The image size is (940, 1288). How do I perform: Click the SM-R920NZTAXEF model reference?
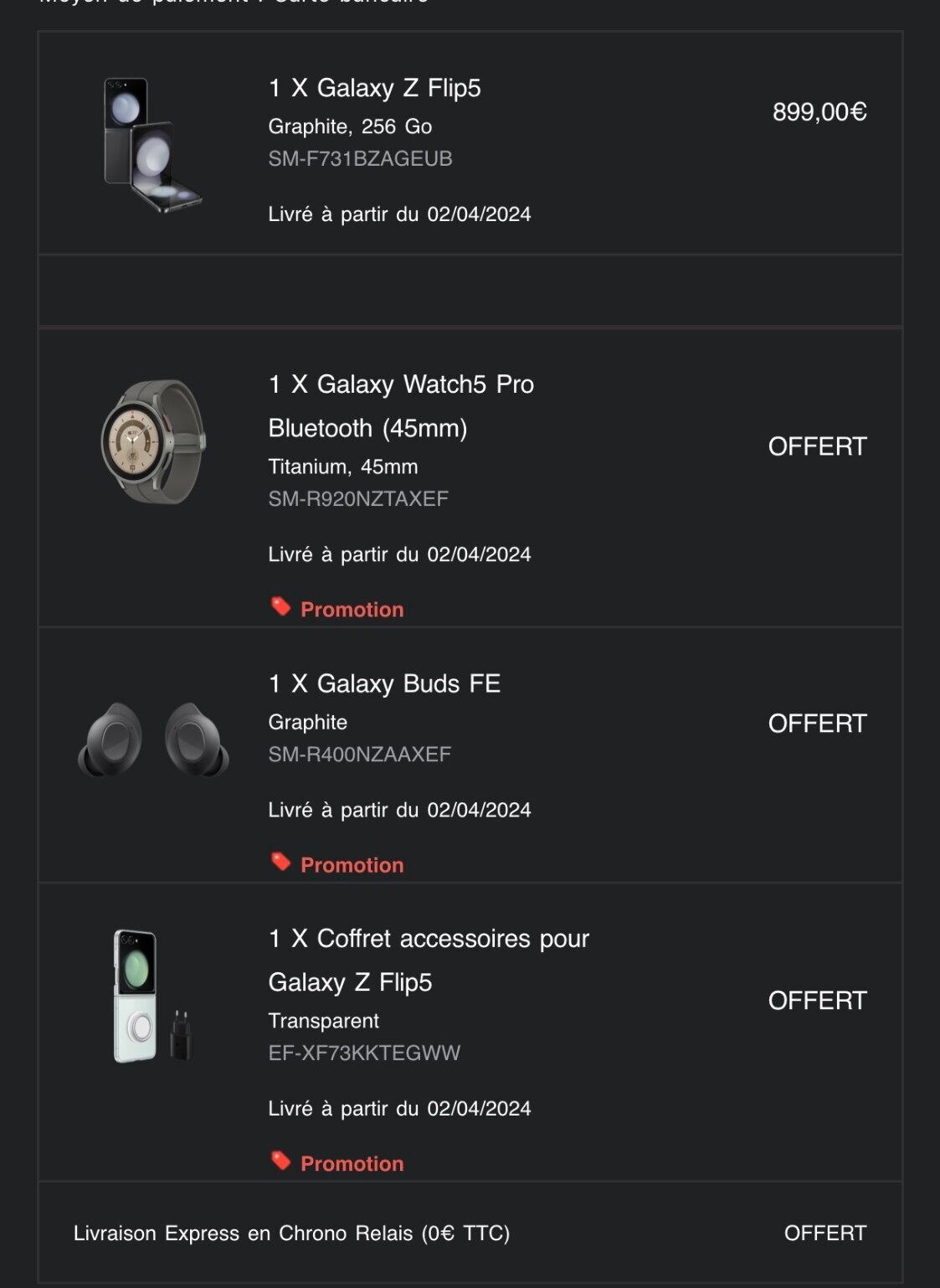pyautogui.click(x=358, y=498)
